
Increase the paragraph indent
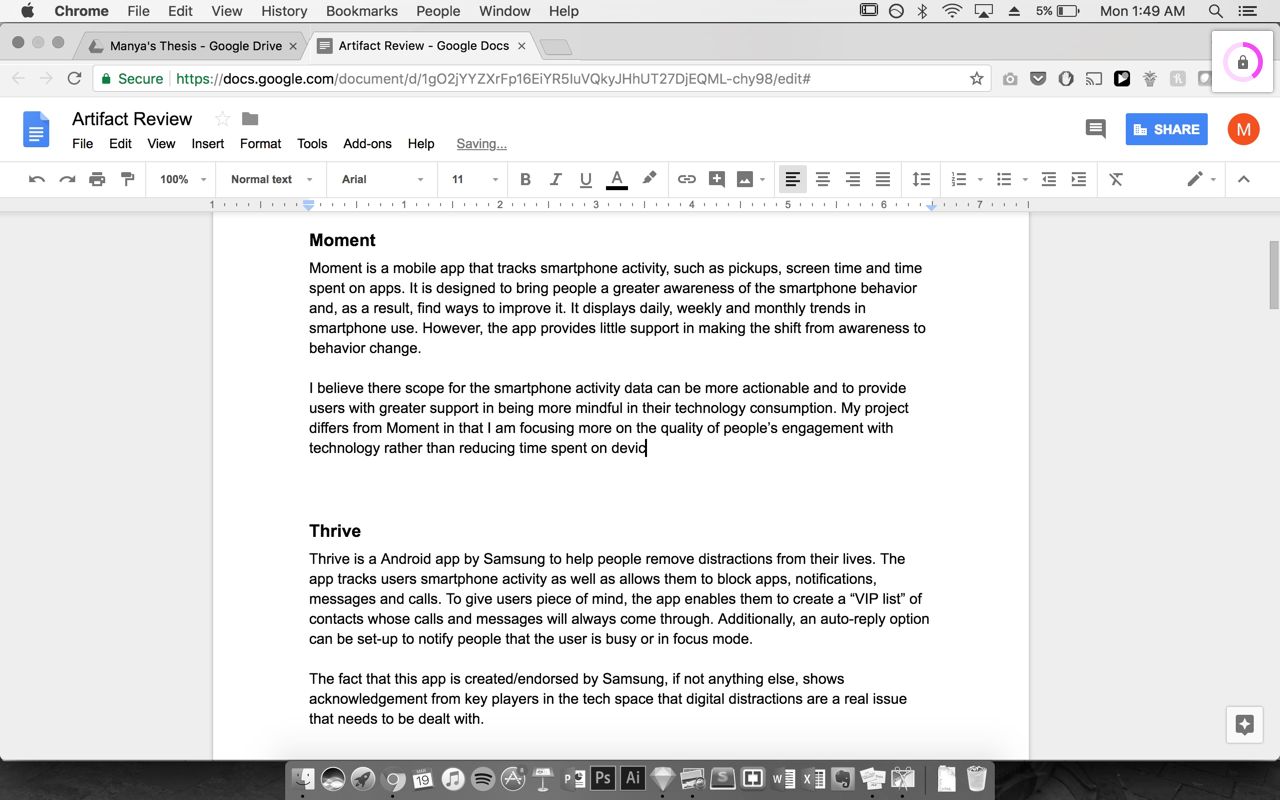1078,179
